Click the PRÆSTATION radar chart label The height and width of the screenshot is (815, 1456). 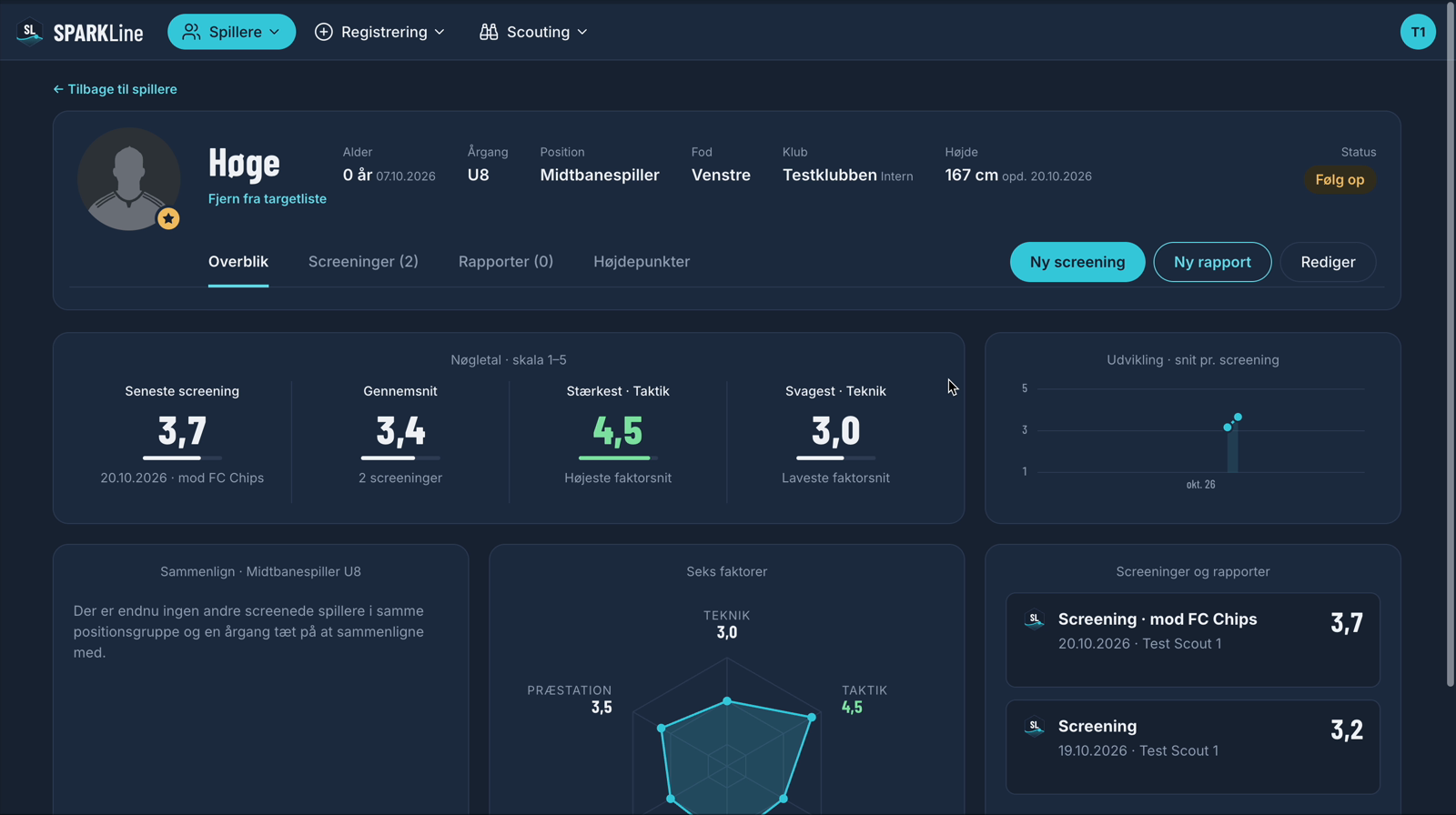pos(570,690)
